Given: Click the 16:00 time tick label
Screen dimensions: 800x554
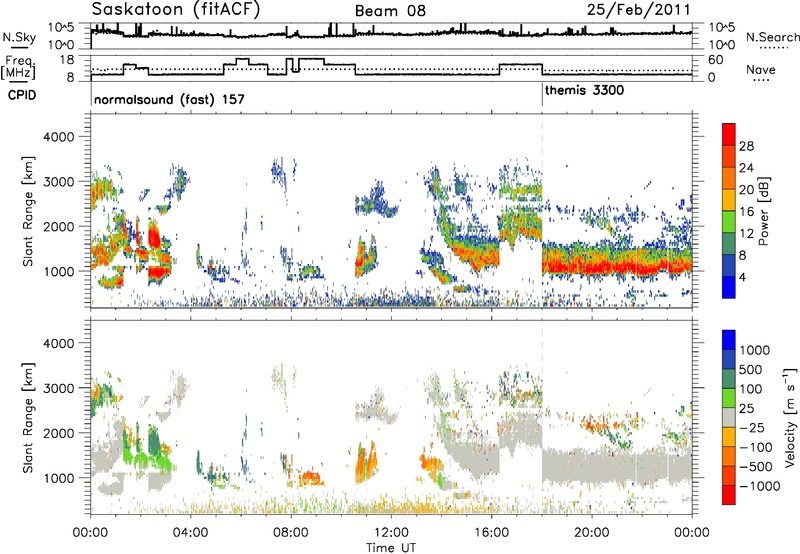Looking at the screenshot, I should tap(491, 533).
